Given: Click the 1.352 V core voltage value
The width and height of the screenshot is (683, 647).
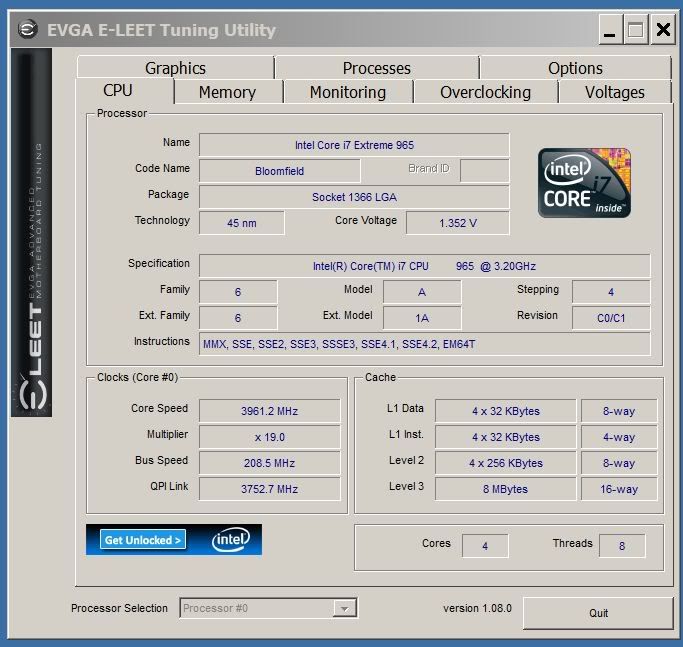Looking at the screenshot, I should [458, 223].
